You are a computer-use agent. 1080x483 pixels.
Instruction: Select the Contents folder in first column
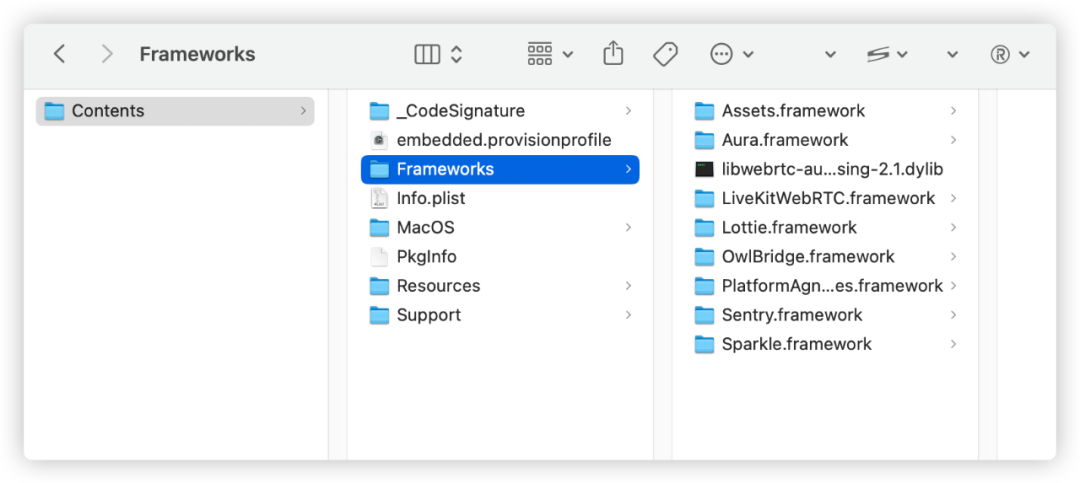point(108,111)
